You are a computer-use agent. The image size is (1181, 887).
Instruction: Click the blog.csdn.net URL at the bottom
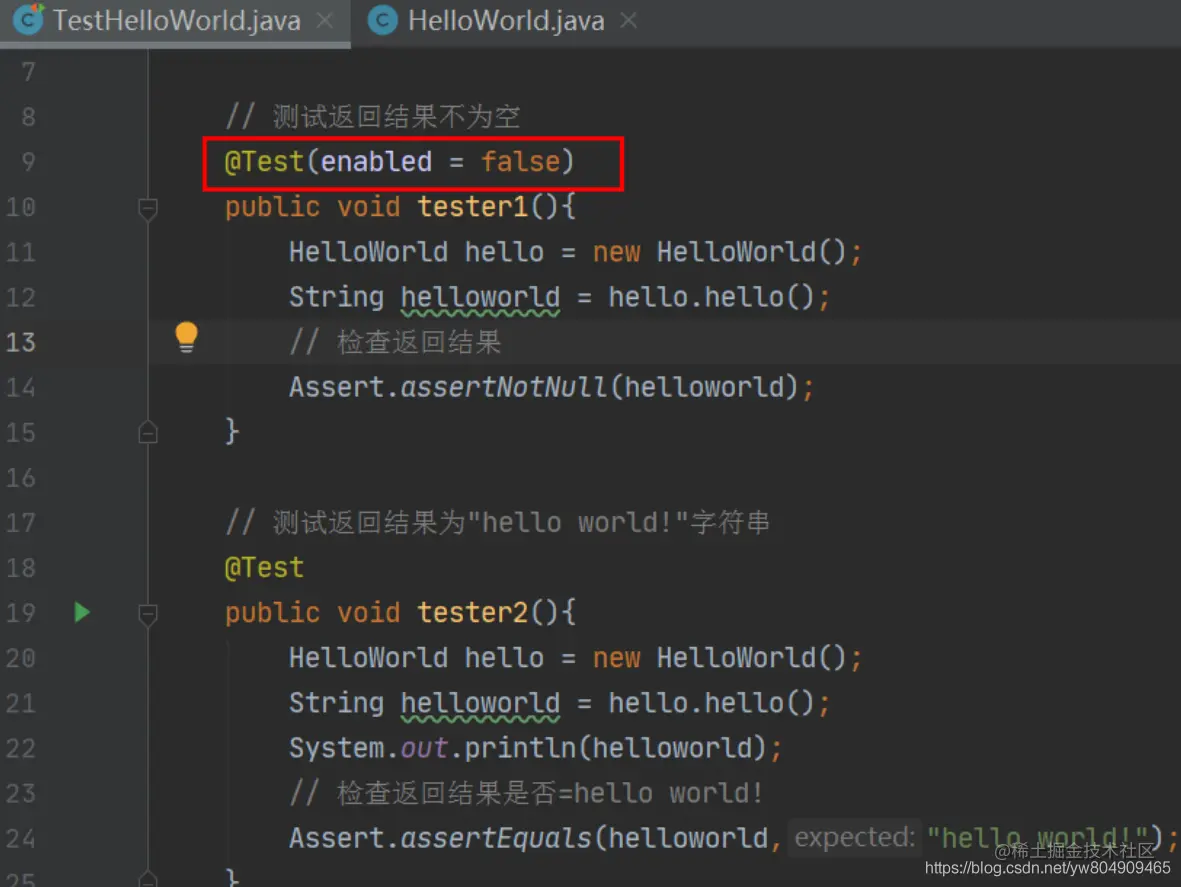tap(1048, 868)
